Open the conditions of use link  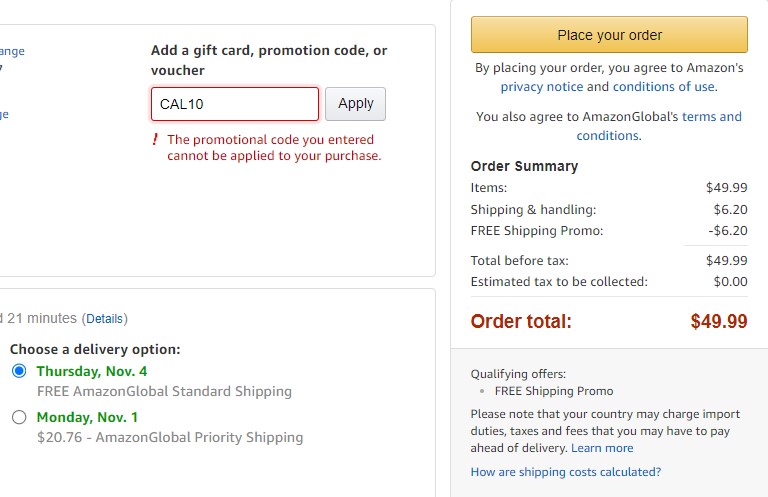[x=664, y=87]
